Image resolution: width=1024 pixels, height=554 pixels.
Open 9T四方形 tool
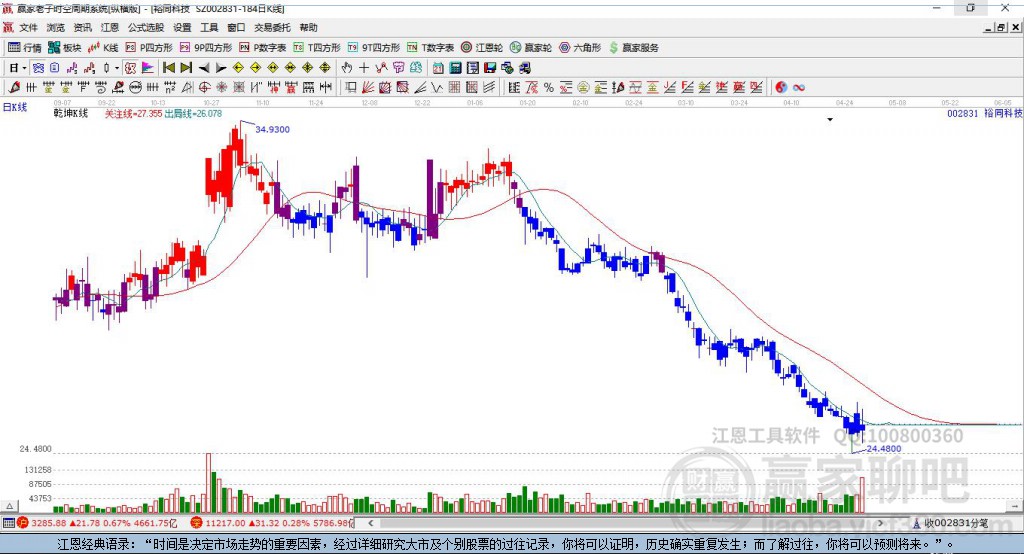[x=374, y=48]
